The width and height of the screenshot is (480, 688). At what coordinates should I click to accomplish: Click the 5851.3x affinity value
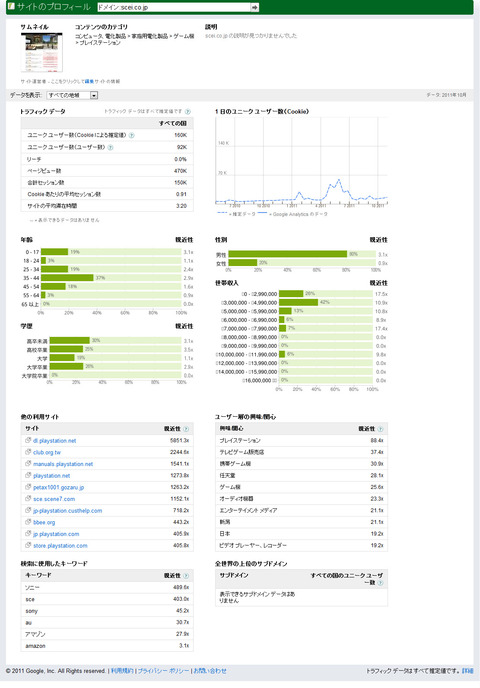coord(180,441)
